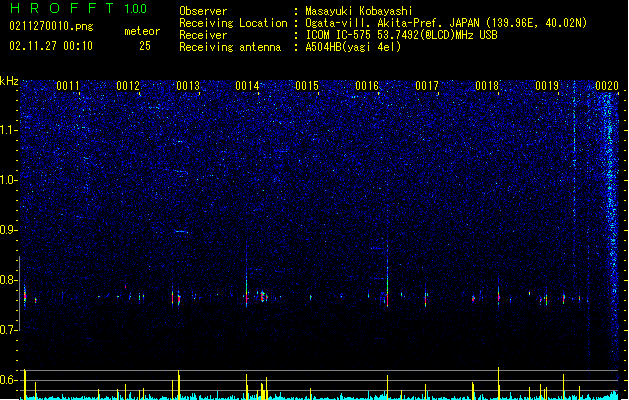Click the 0017 time marker
Image resolution: width=629 pixels, height=400 pixels.
(427, 86)
